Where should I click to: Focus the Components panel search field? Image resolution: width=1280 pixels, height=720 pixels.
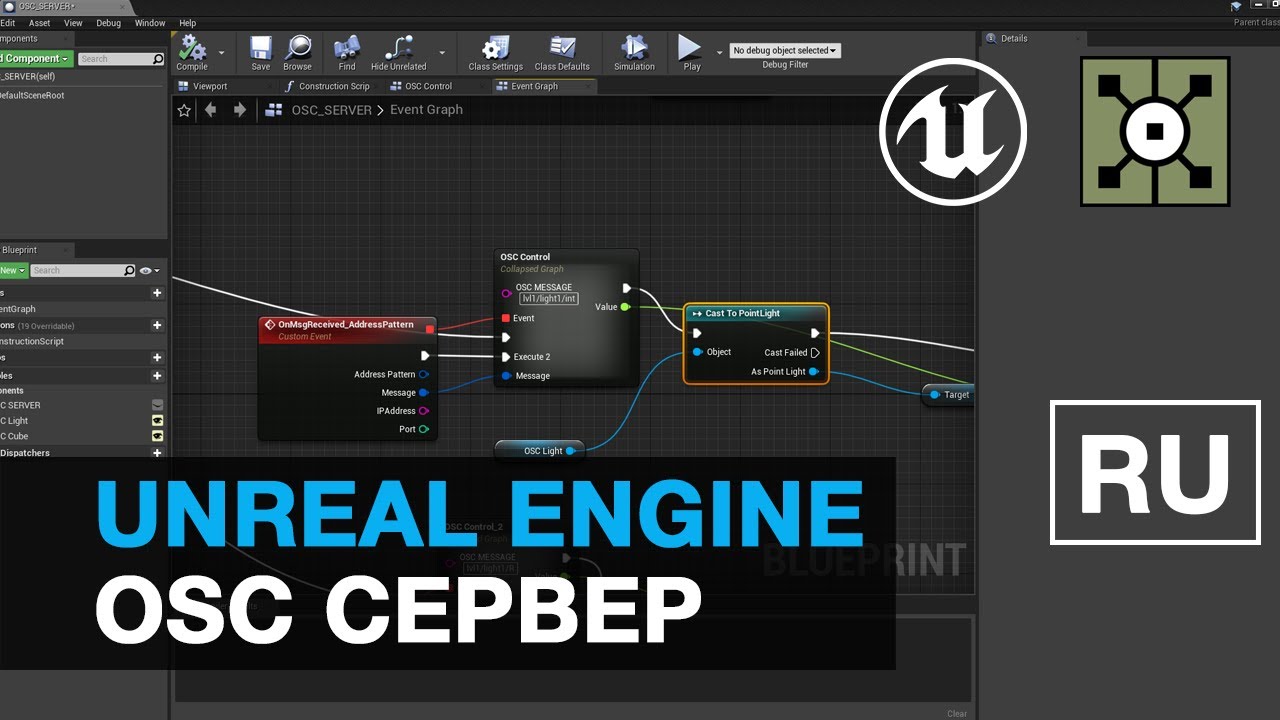point(121,59)
